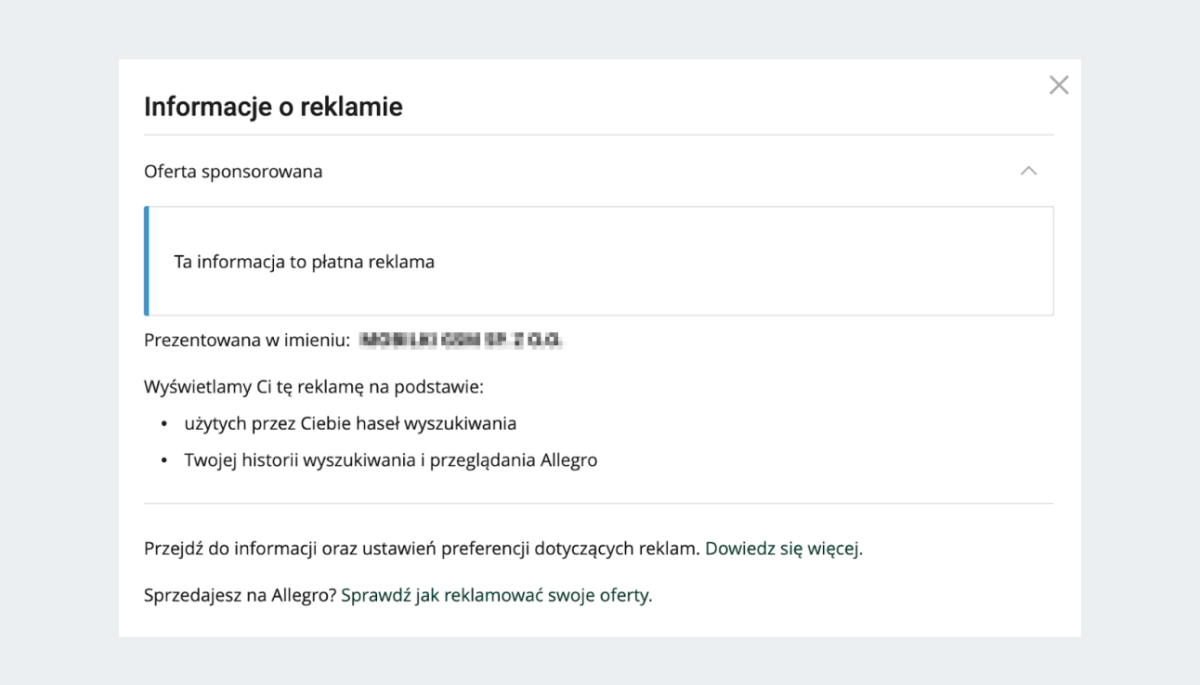Close the ad information dialog

click(x=1059, y=85)
